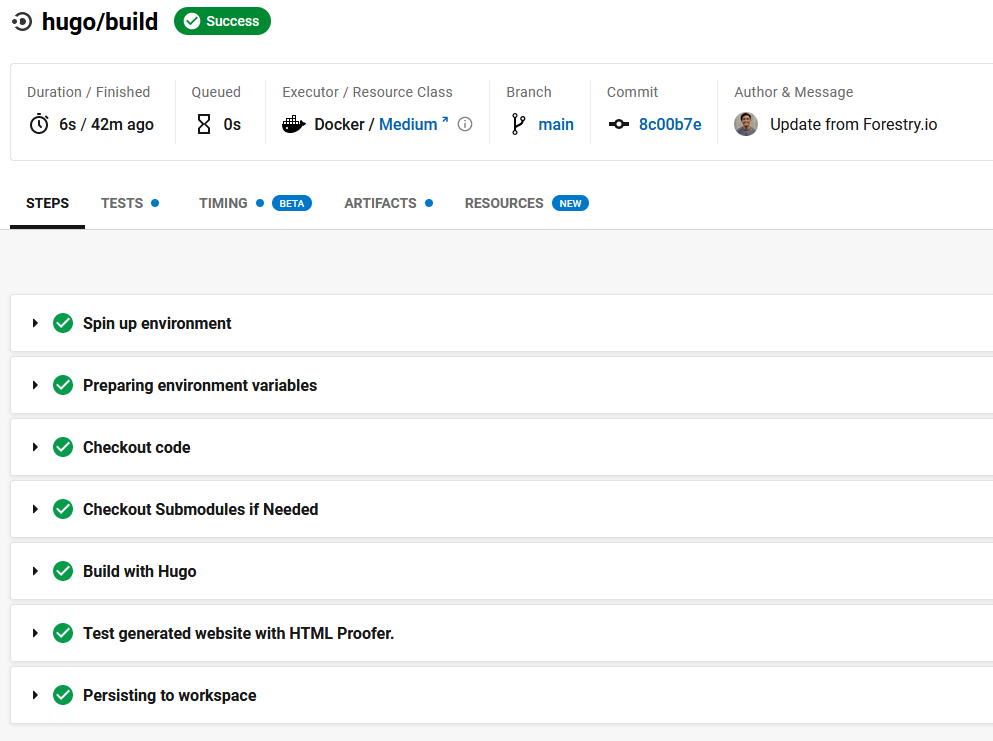Click green check on Persisting to workspace
993x741 pixels.
[63, 695]
